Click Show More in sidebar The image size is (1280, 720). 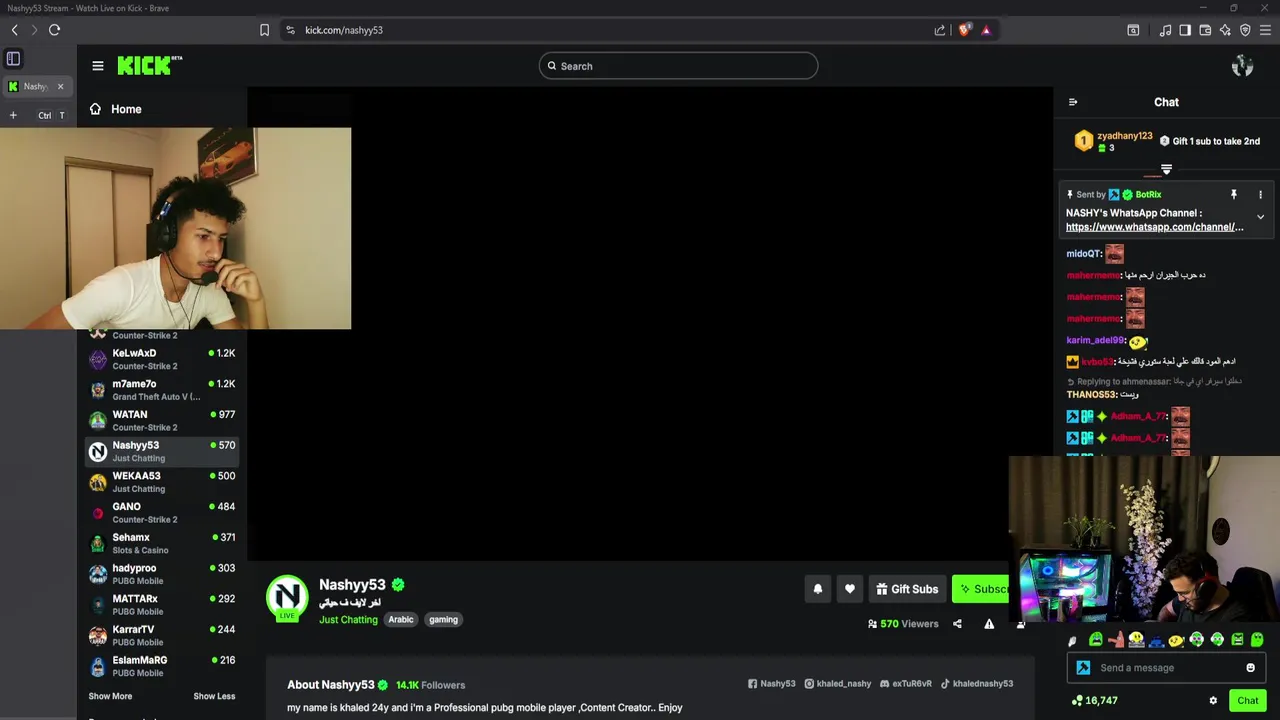(x=110, y=696)
